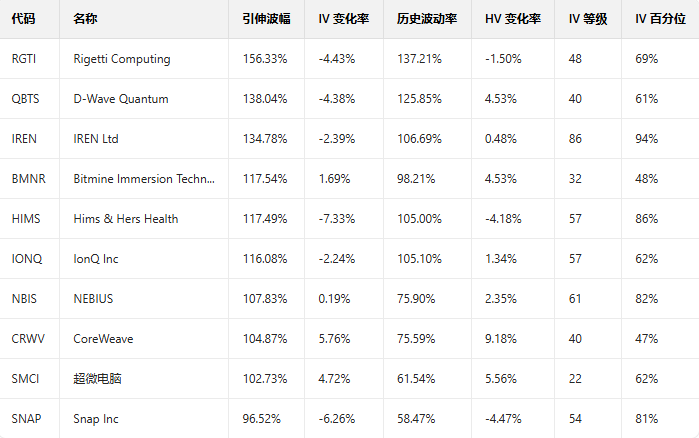Click Bitmine Immersion Techn... name
The image size is (699, 438).
(x=144, y=179)
